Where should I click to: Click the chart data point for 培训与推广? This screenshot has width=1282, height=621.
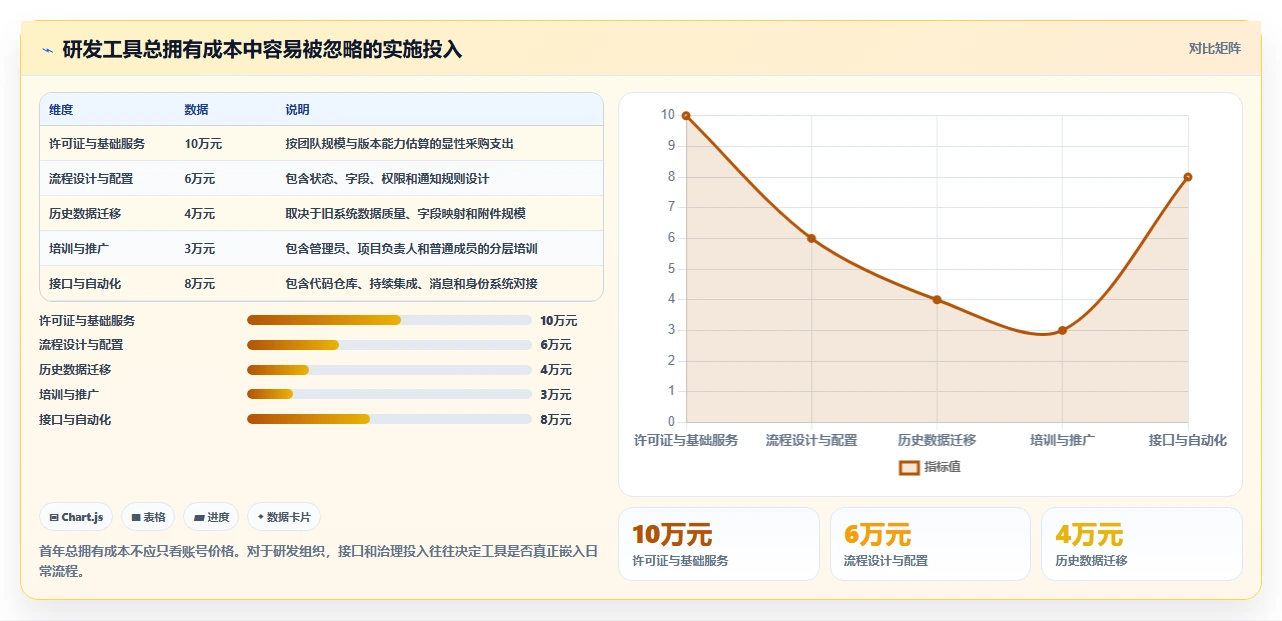tap(1062, 330)
